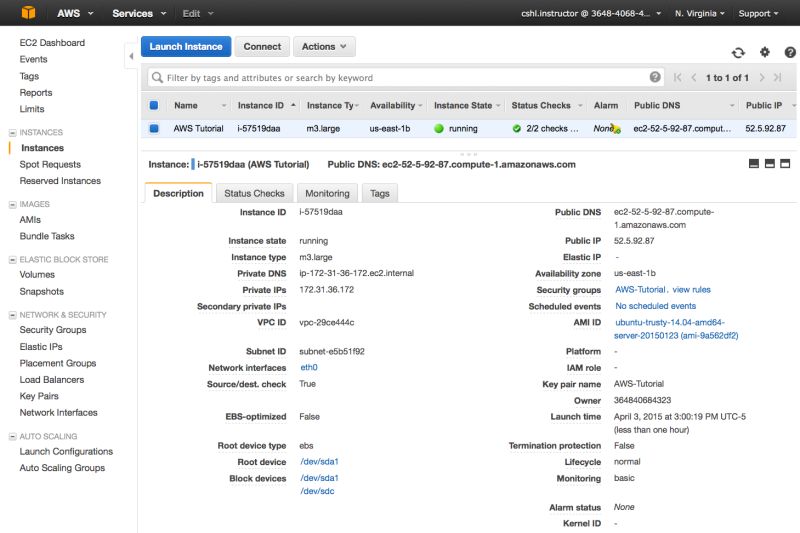The height and width of the screenshot is (533, 800).
Task: Open the Services dropdown menu
Action: click(x=139, y=13)
